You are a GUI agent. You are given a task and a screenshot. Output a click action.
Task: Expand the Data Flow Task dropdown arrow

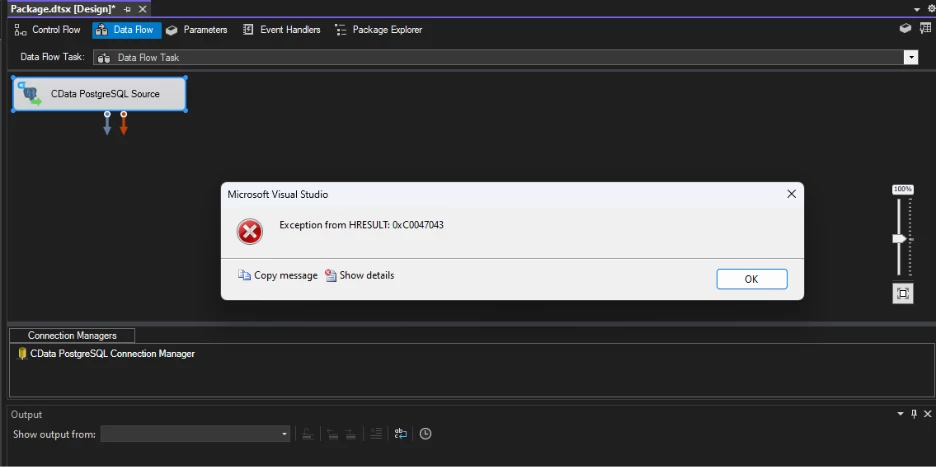click(x=911, y=57)
